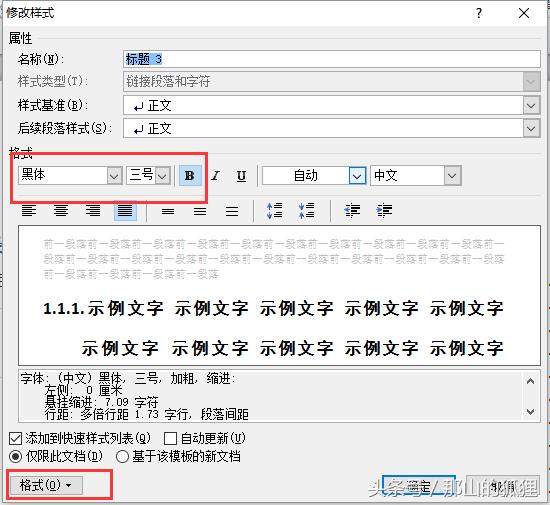Image resolution: width=550 pixels, height=505 pixels.
Task: Expand the 后续段落样式 dropdown
Action: pyautogui.click(x=531, y=129)
